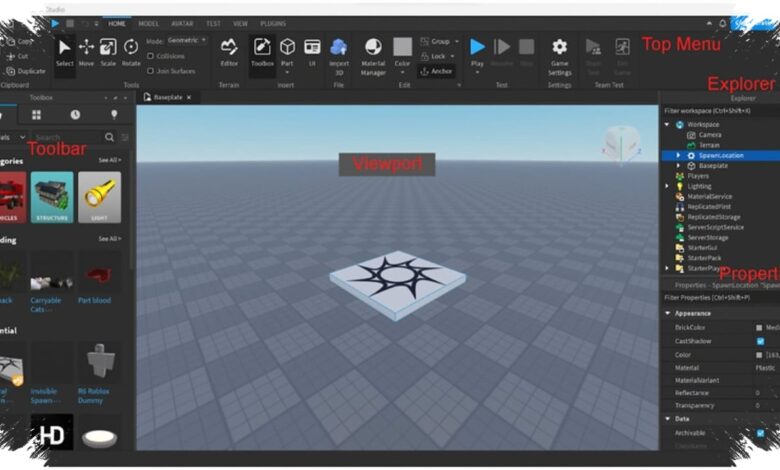Open the Material Manager
The height and width of the screenshot is (470, 780).
tap(373, 57)
